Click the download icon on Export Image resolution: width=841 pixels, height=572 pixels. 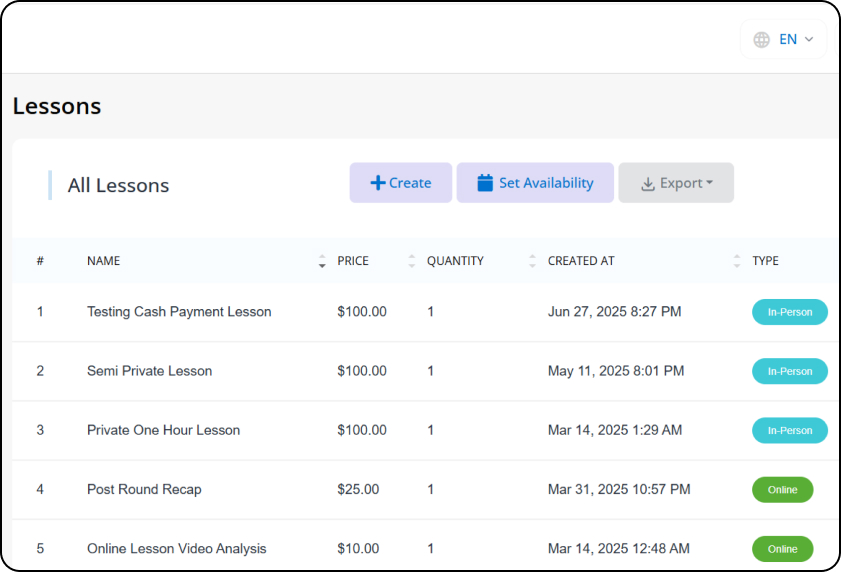648,184
